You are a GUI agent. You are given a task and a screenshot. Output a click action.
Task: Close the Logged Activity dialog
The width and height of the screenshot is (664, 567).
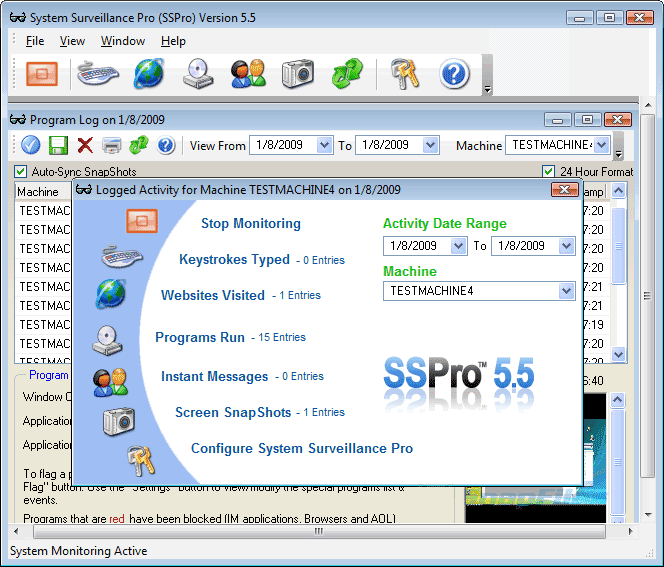click(564, 190)
